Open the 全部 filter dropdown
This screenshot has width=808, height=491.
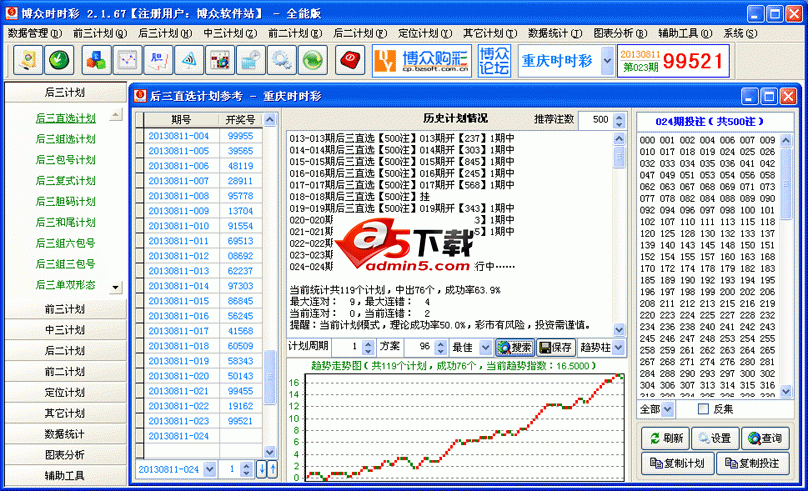pyautogui.click(x=668, y=409)
